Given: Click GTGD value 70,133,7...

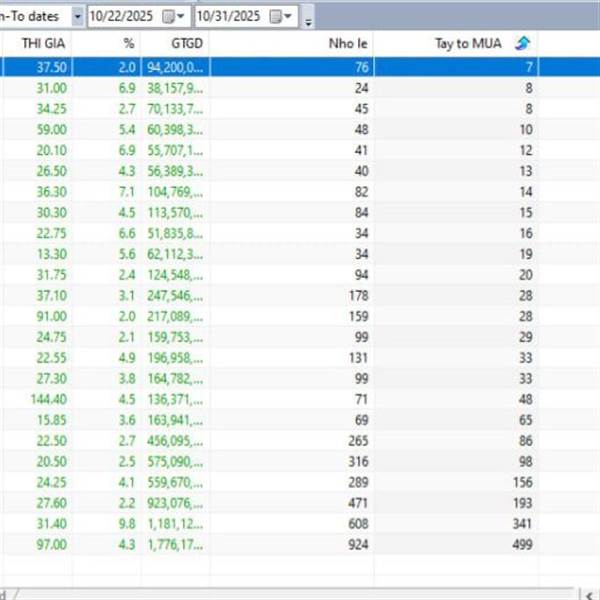Looking at the screenshot, I should pos(175,109).
